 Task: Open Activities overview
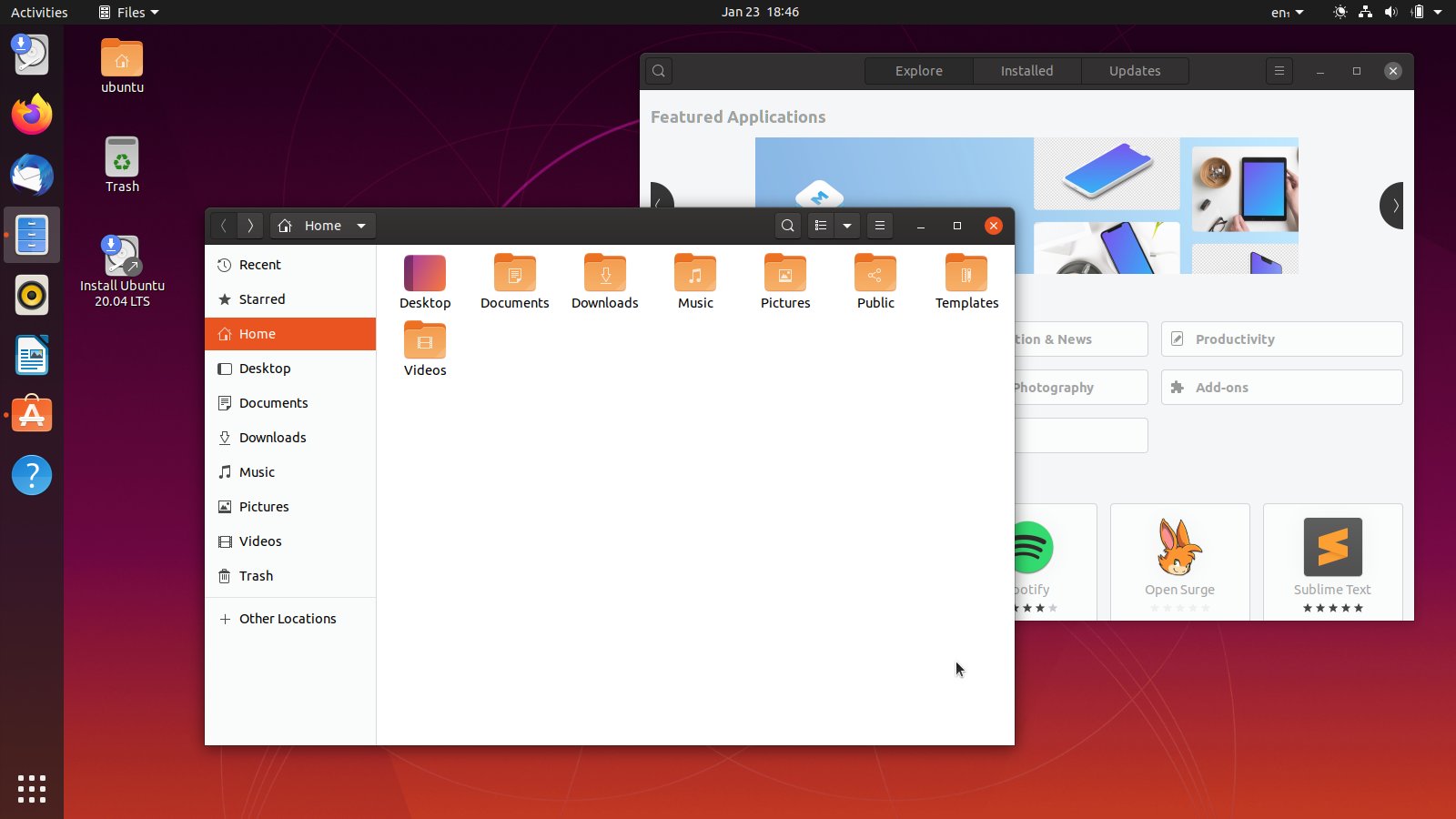[39, 12]
